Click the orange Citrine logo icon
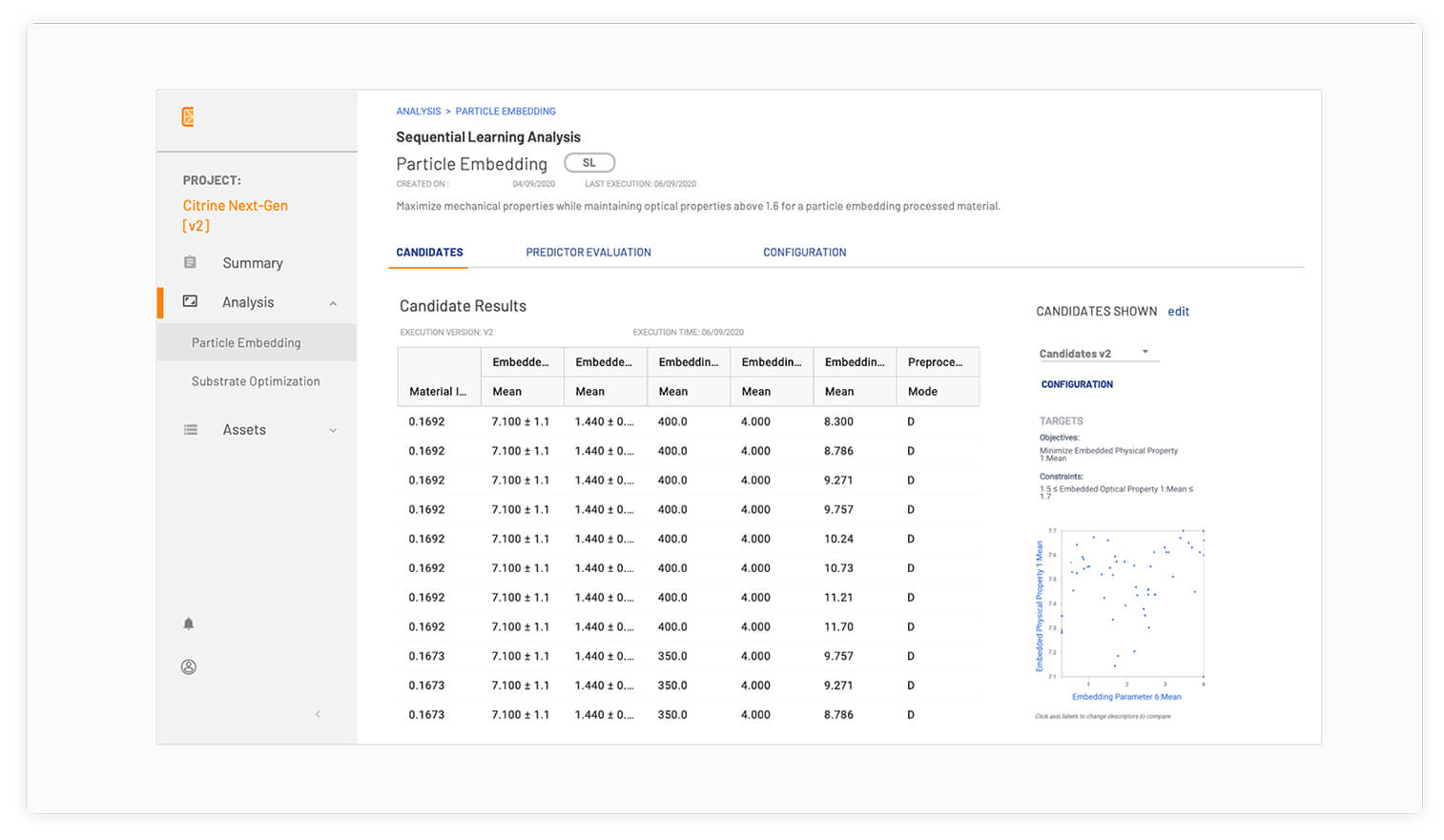Viewport: 1444px width, 840px height. click(188, 116)
